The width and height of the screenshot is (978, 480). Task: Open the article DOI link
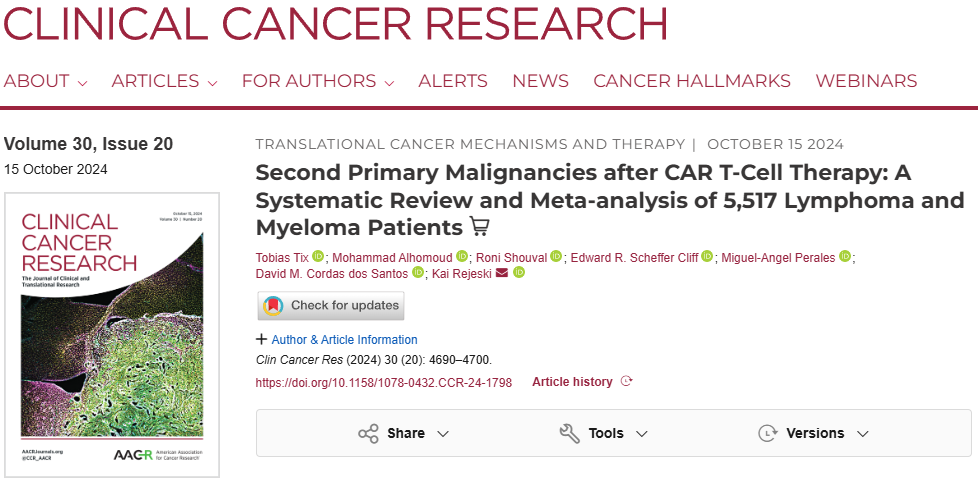[x=384, y=382]
